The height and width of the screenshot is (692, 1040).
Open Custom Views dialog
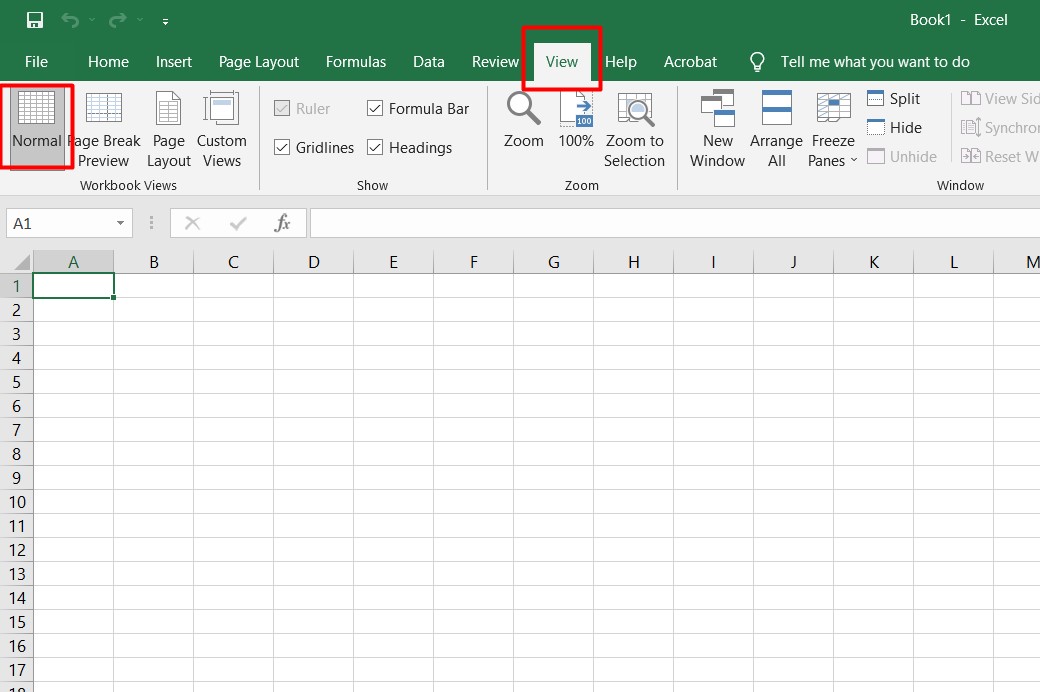[x=221, y=130]
